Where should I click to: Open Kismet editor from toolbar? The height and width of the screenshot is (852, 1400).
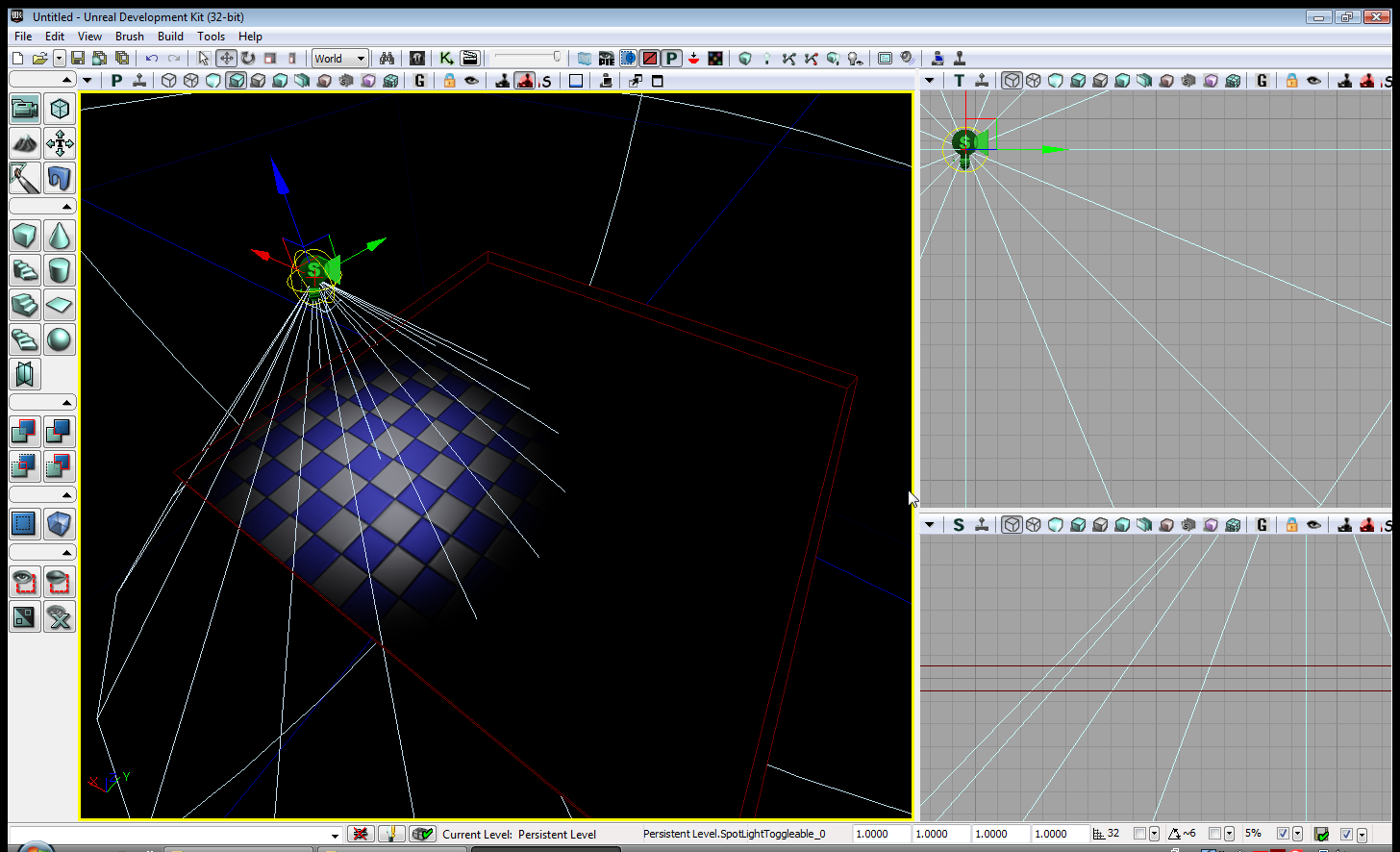click(446, 59)
